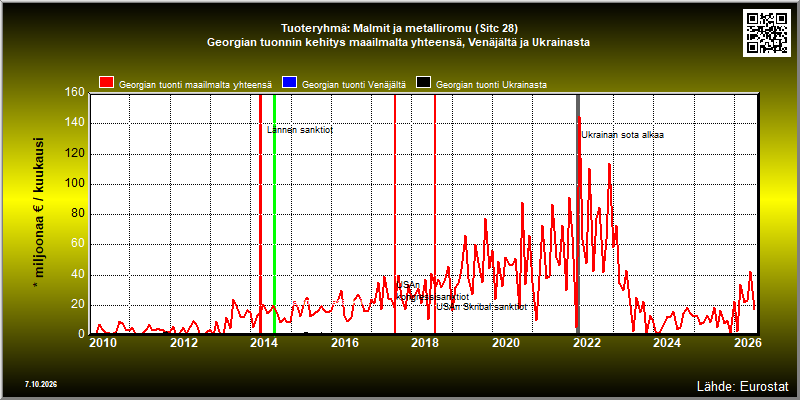Click the USAn kongressisanktiot annotation
The width and height of the screenshot is (800, 400).
pos(433,290)
